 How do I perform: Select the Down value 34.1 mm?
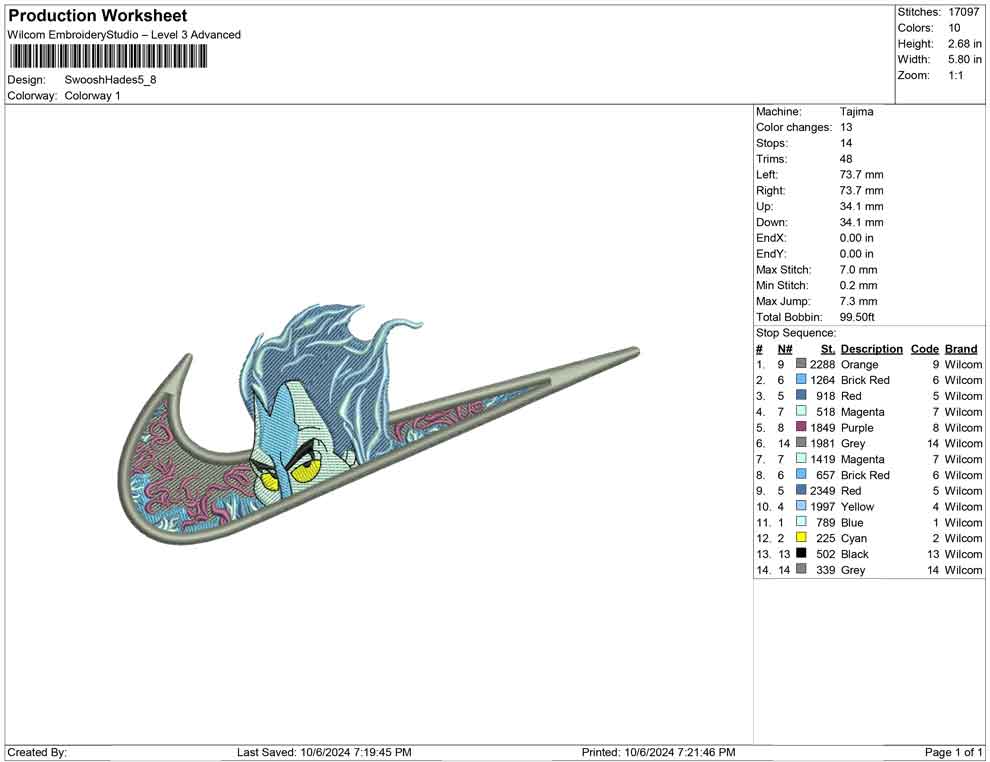coord(861,222)
